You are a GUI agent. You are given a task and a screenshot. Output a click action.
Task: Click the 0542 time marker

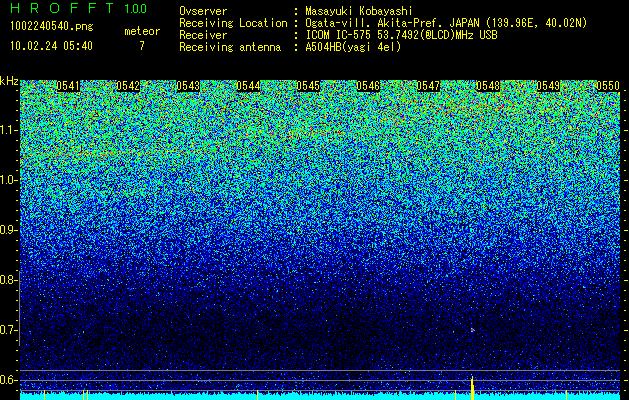point(128,86)
